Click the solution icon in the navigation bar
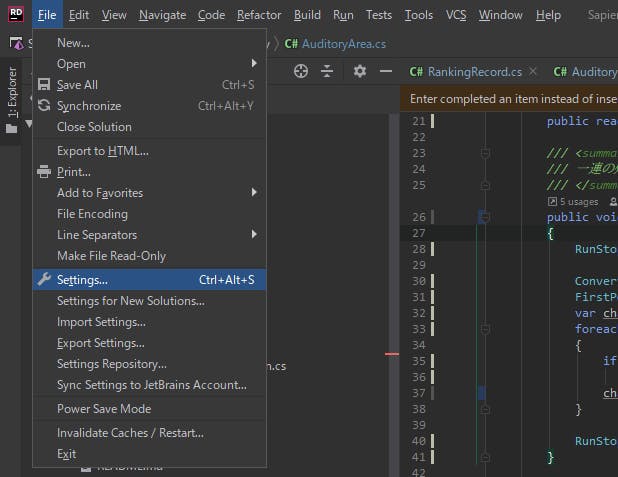 coord(16,43)
